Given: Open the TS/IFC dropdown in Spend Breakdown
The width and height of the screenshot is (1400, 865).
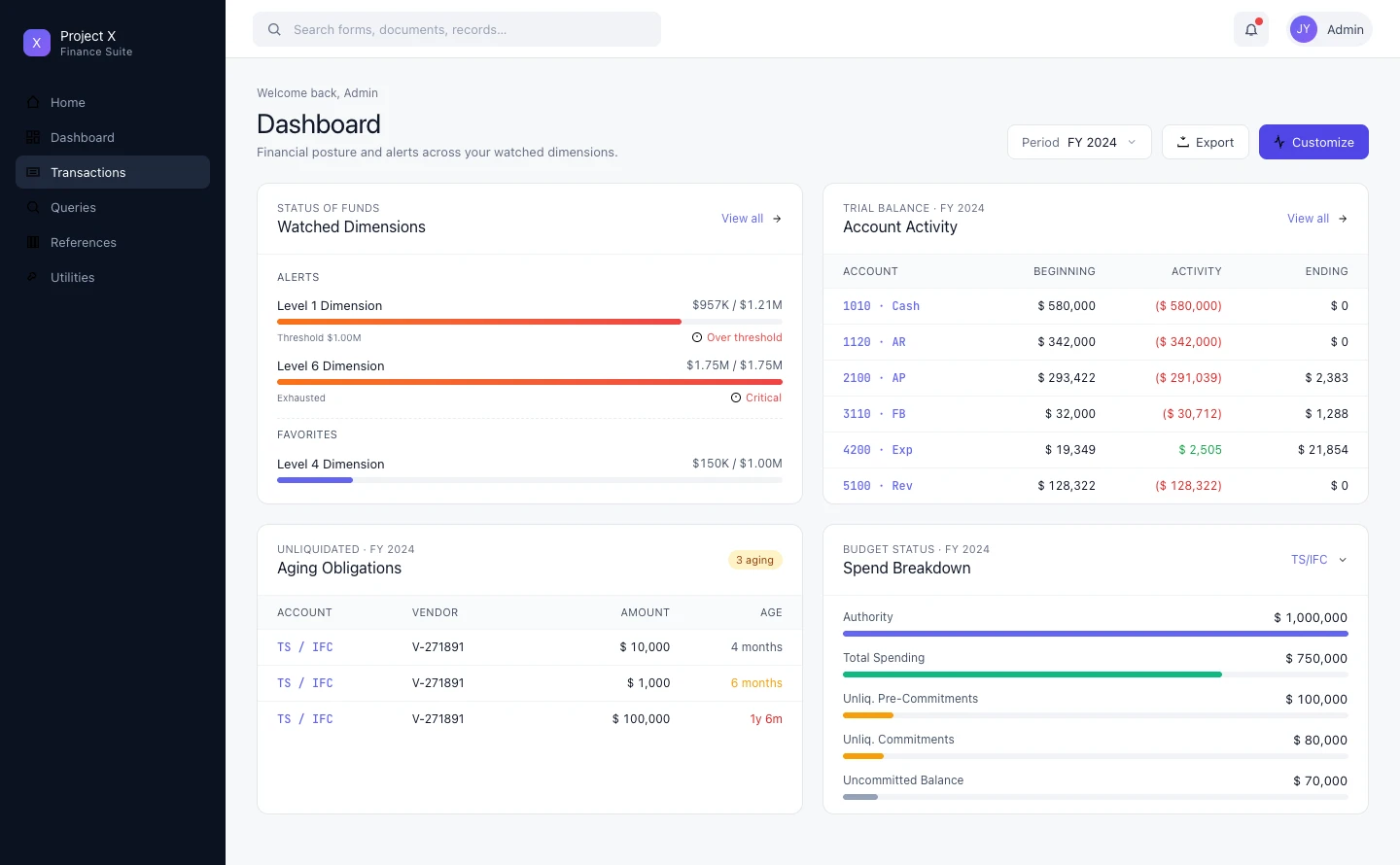Looking at the screenshot, I should coord(1319,560).
